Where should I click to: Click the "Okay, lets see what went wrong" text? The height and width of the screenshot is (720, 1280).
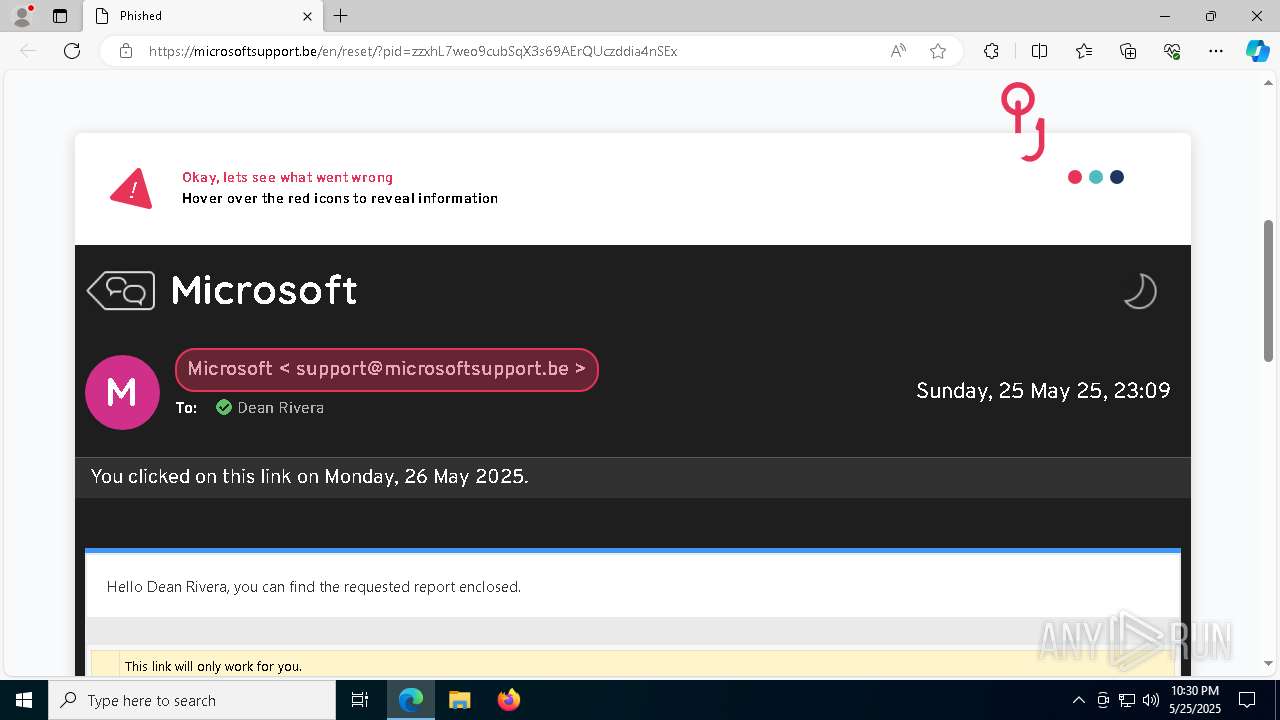point(287,177)
